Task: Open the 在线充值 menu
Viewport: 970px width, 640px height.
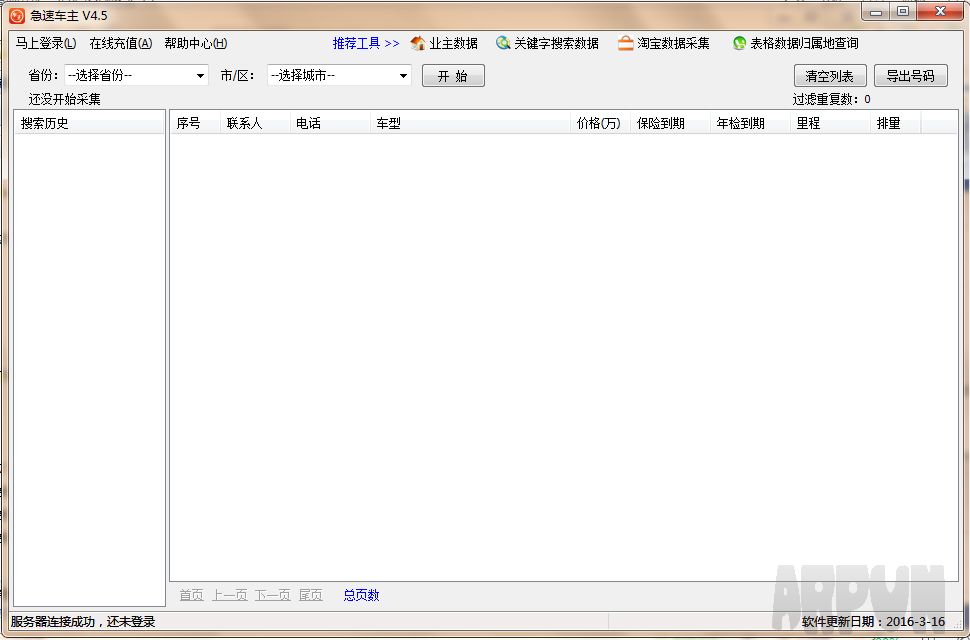Action: (120, 43)
